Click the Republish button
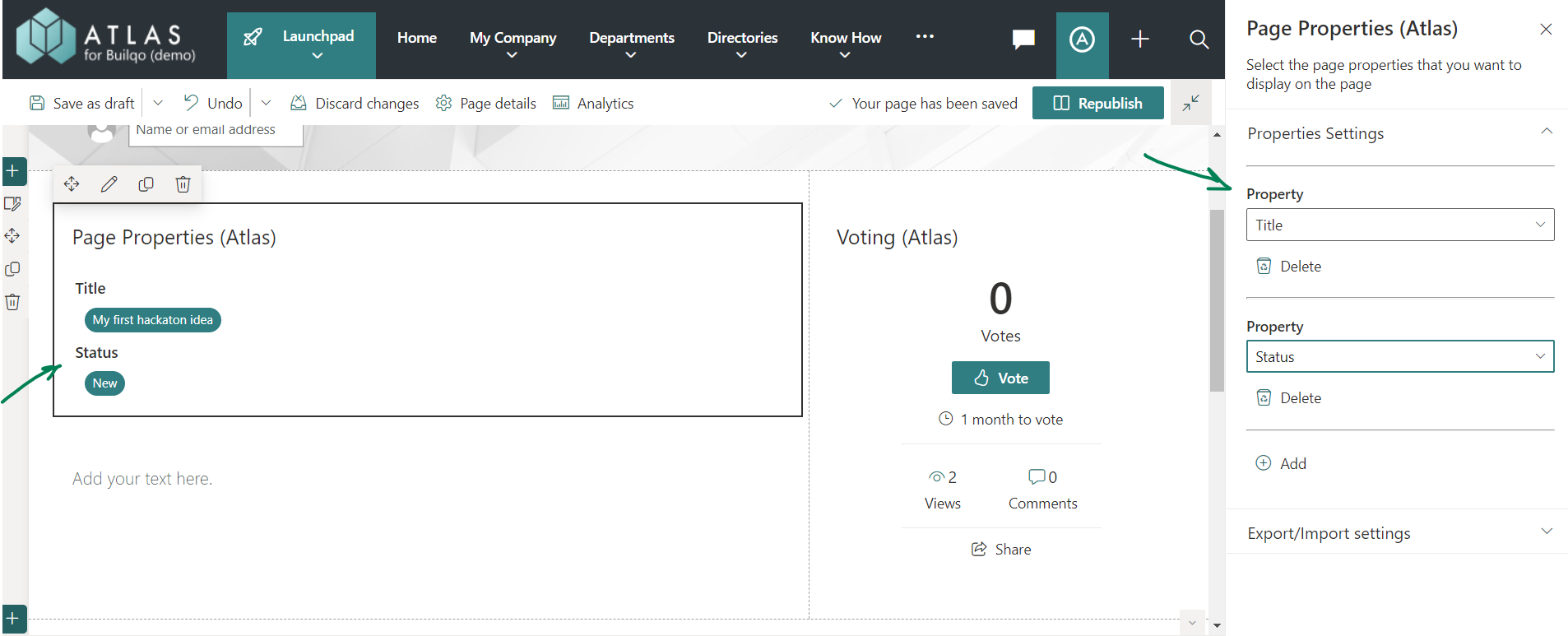Image resolution: width=1568 pixels, height=636 pixels. tap(1097, 103)
